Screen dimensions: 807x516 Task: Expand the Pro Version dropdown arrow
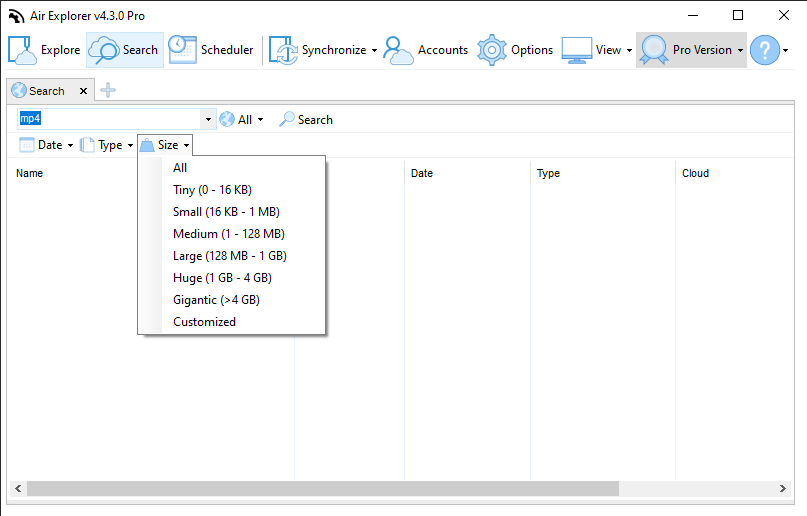click(x=740, y=50)
